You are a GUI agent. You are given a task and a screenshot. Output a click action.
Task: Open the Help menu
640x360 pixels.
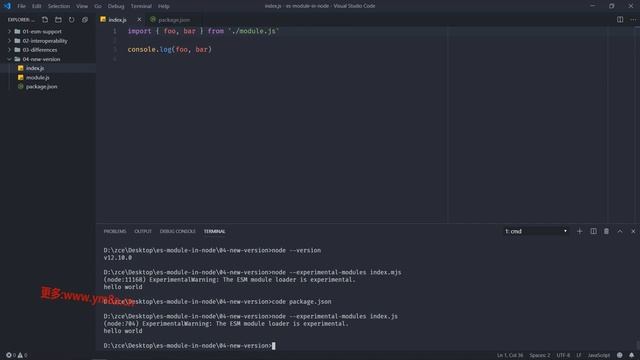click(x=164, y=6)
